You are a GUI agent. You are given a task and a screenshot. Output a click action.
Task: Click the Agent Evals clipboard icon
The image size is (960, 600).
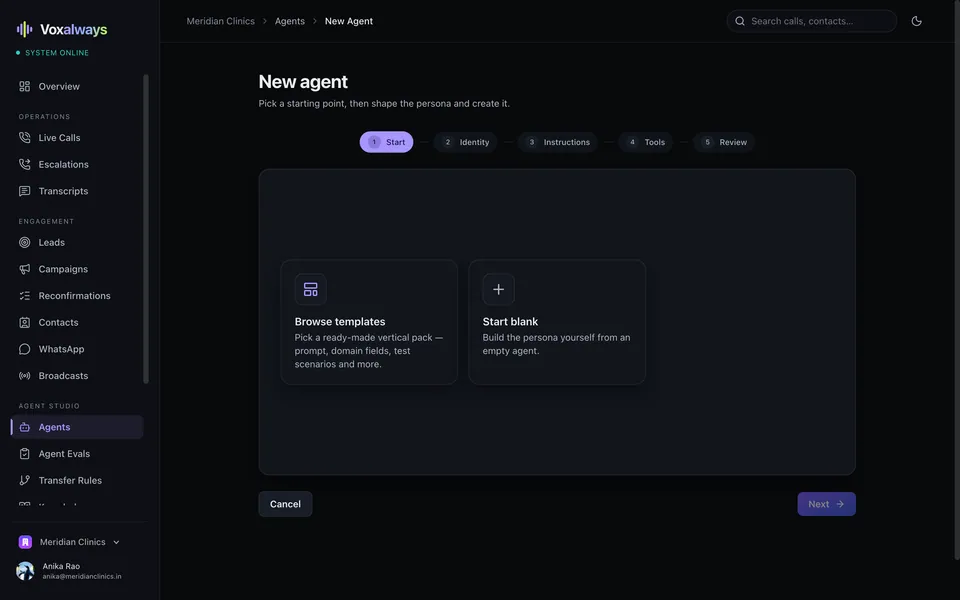24,454
